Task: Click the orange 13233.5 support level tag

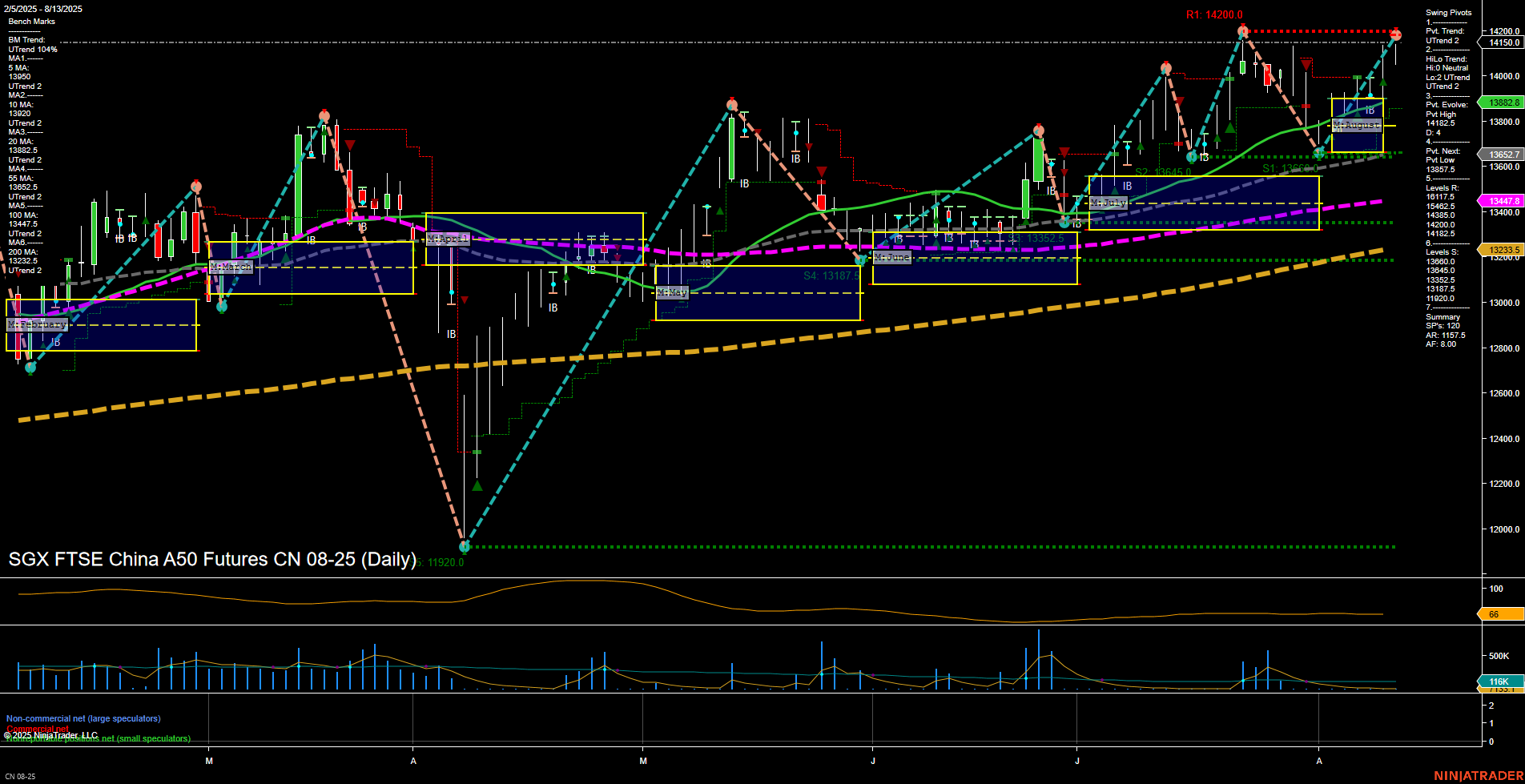Action: click(1500, 250)
